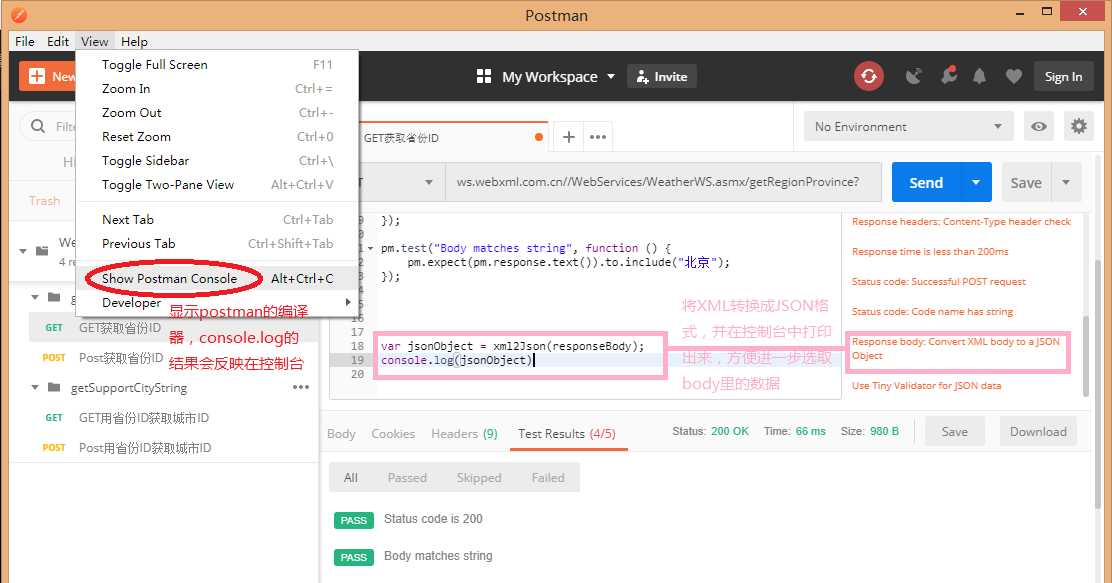The image size is (1112, 583).
Task: Choose Zoom In from View menu
Action: pos(217,89)
